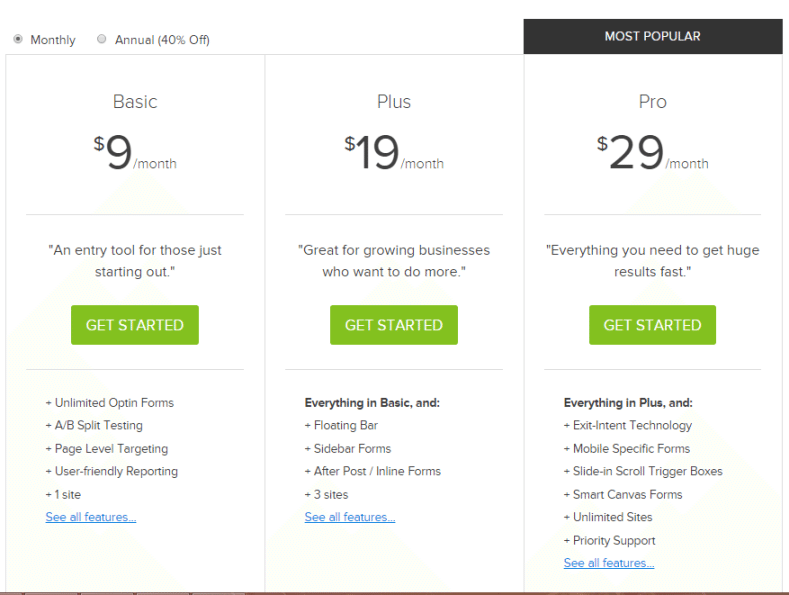Image resolution: width=789 pixels, height=595 pixels.
Task: Click the $19/month price
Action: pyautogui.click(x=394, y=152)
